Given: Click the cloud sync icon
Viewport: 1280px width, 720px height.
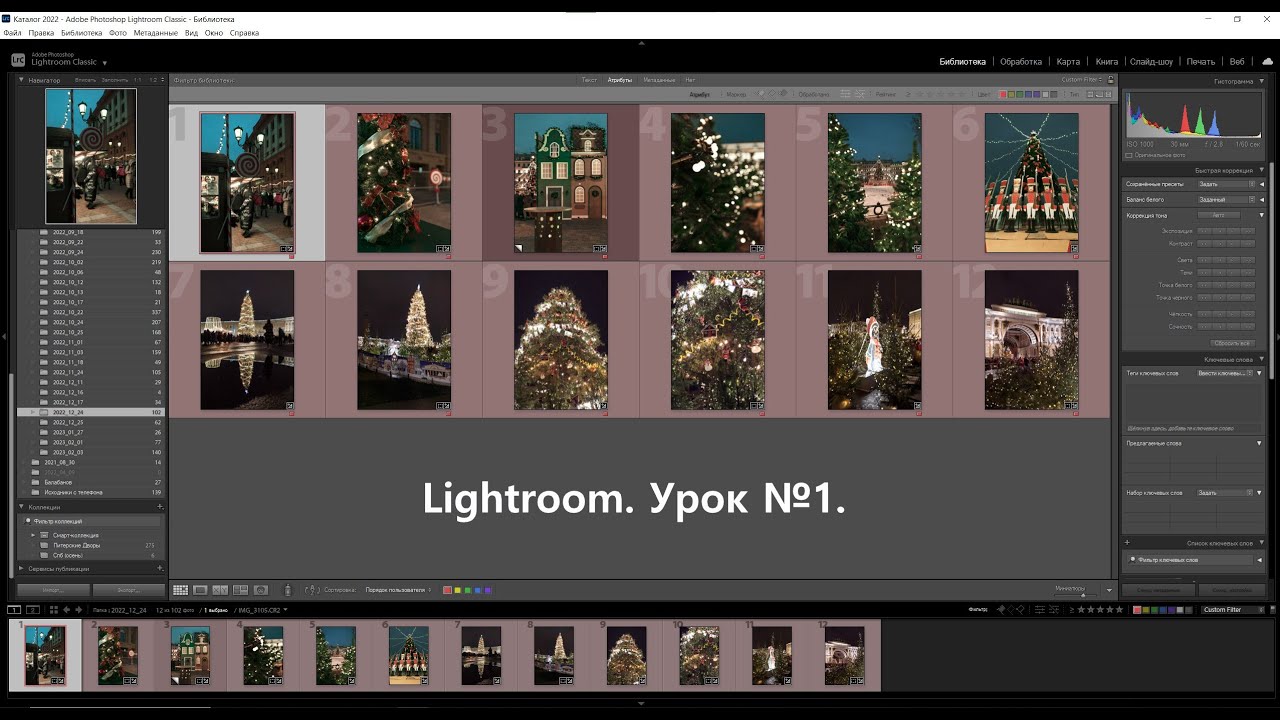Looking at the screenshot, I should (x=1268, y=61).
